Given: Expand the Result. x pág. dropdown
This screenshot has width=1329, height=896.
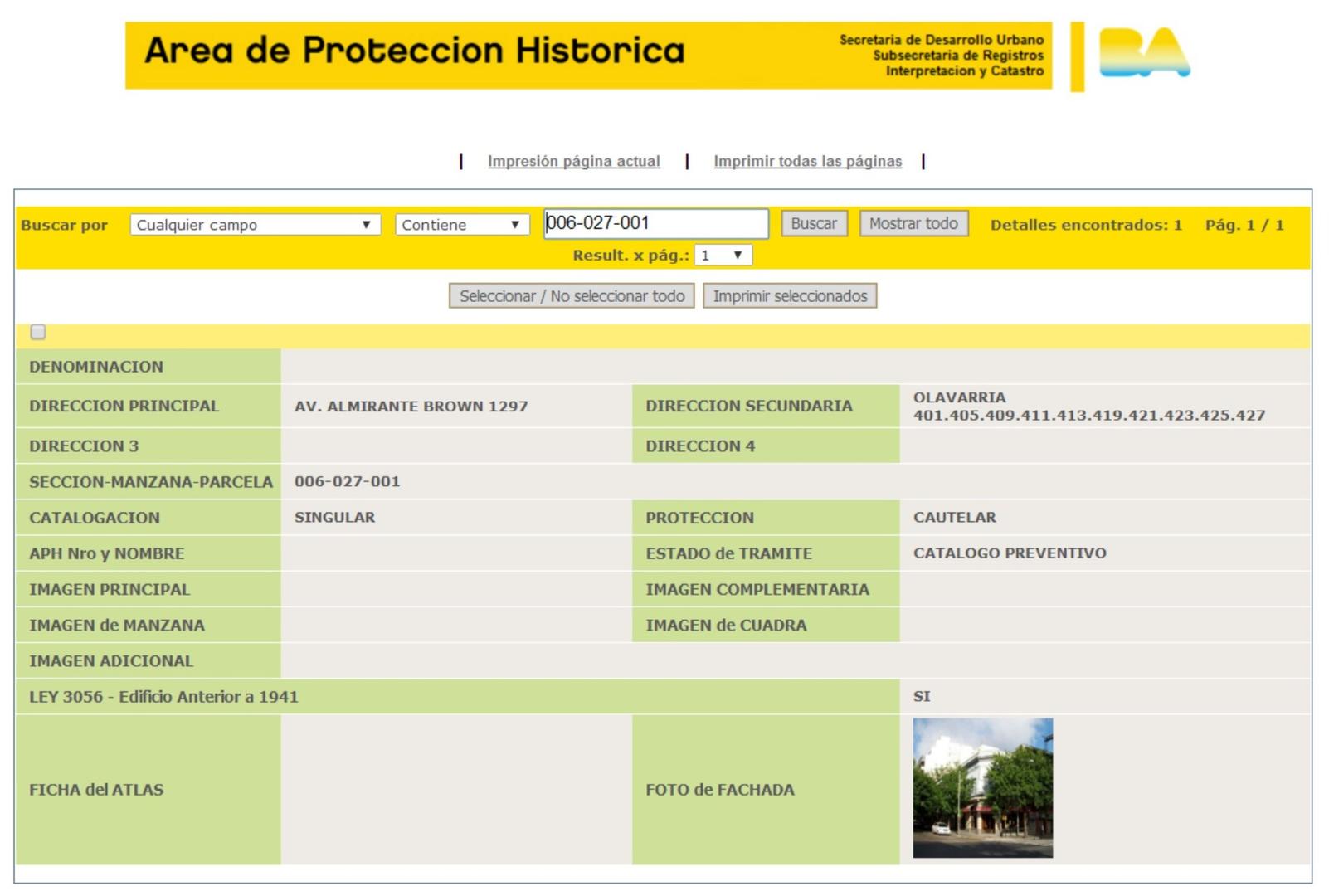Looking at the screenshot, I should 723,256.
